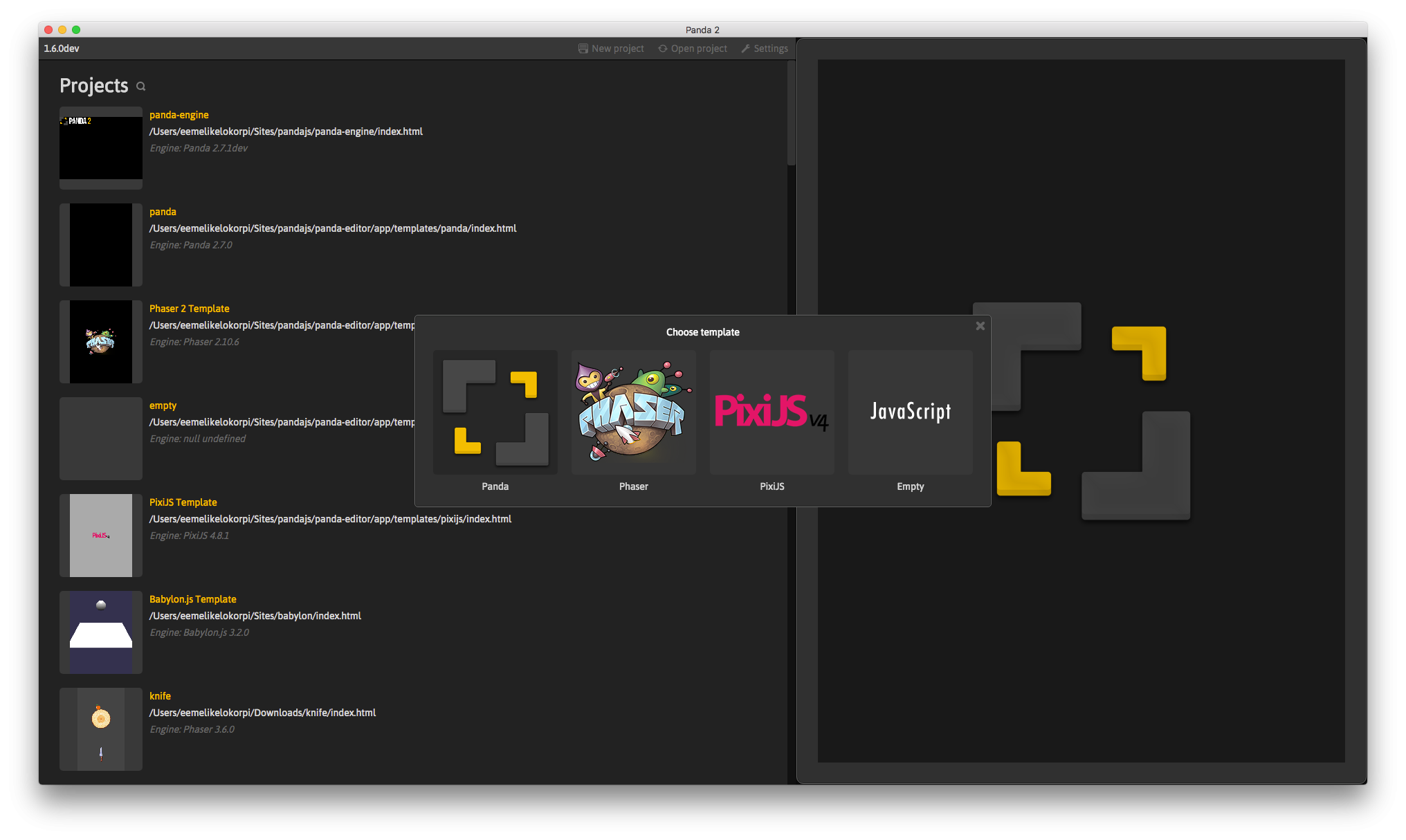Click the projects list scrollbar handle
Screen dimensions: 1406x840
pos(792,113)
